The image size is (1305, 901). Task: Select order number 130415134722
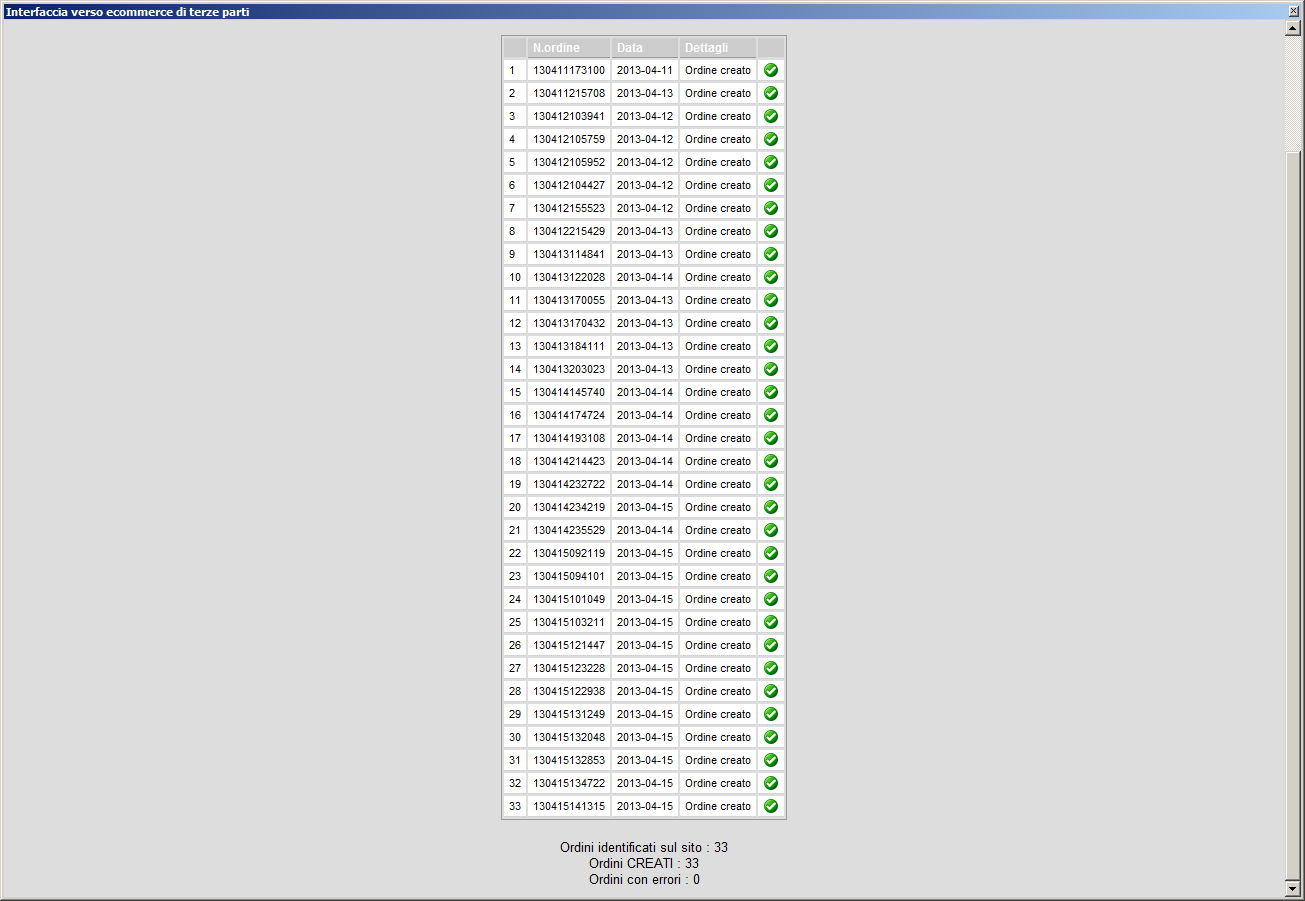click(569, 783)
